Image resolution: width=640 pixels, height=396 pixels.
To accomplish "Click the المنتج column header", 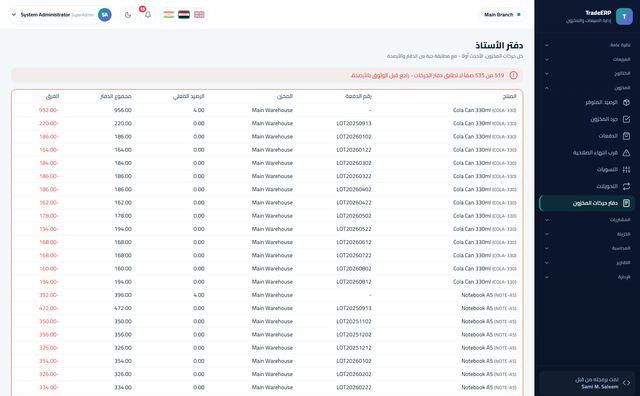I will tap(509, 96).
